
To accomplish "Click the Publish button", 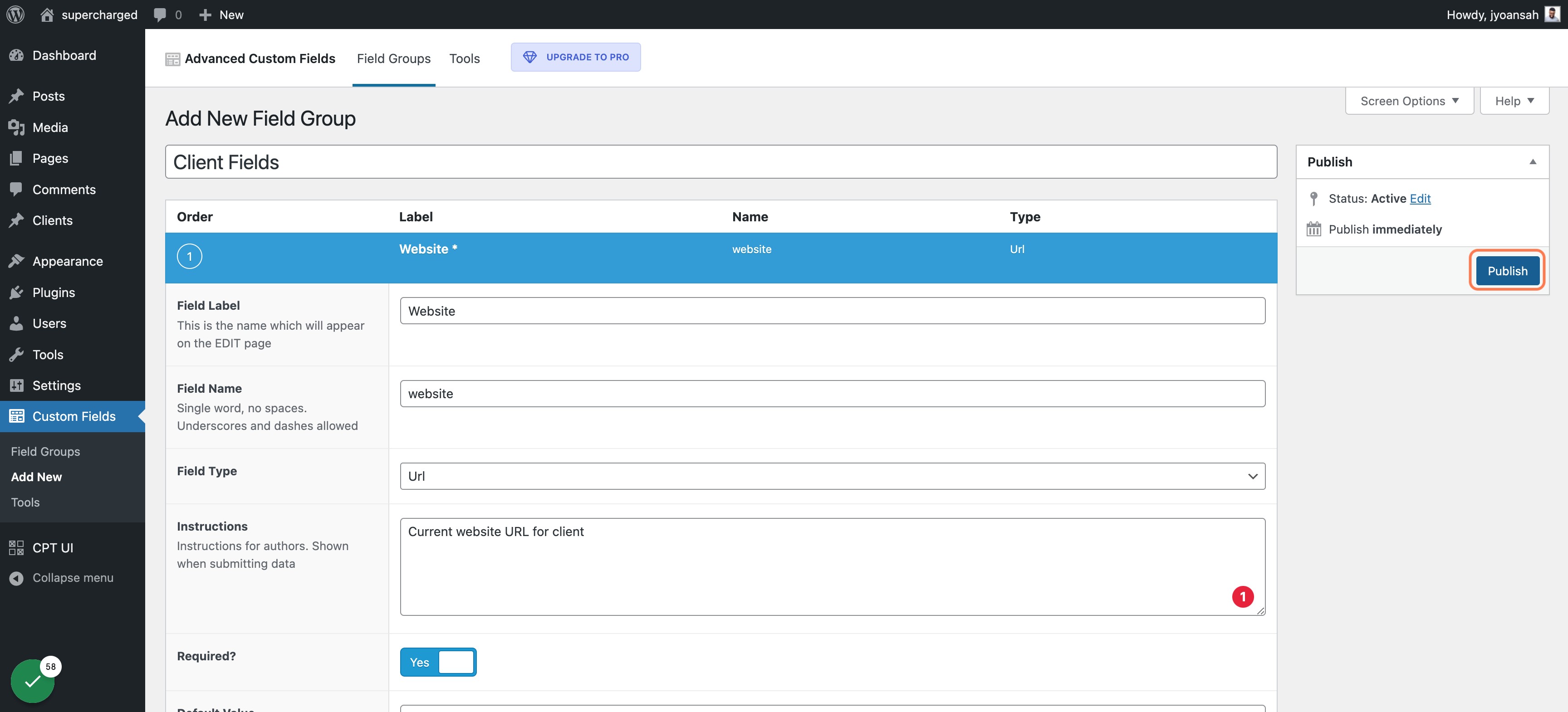I will (x=1507, y=271).
